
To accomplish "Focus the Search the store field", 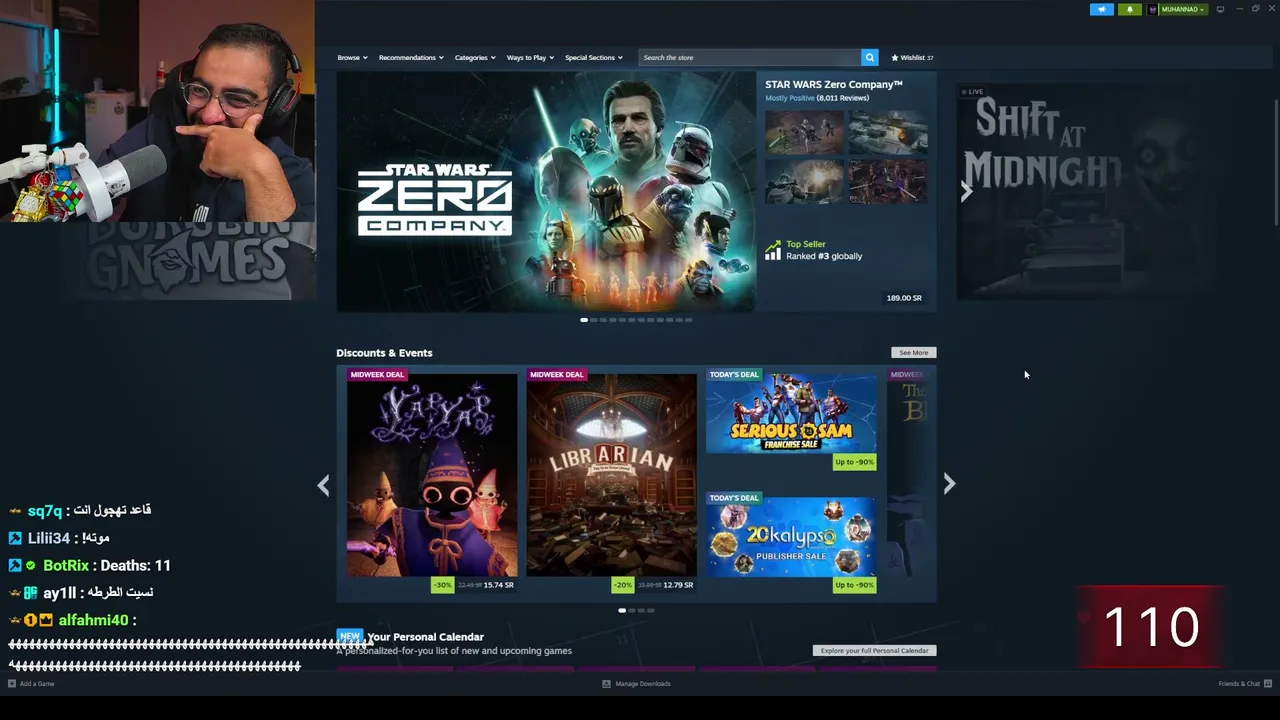I will [750, 57].
